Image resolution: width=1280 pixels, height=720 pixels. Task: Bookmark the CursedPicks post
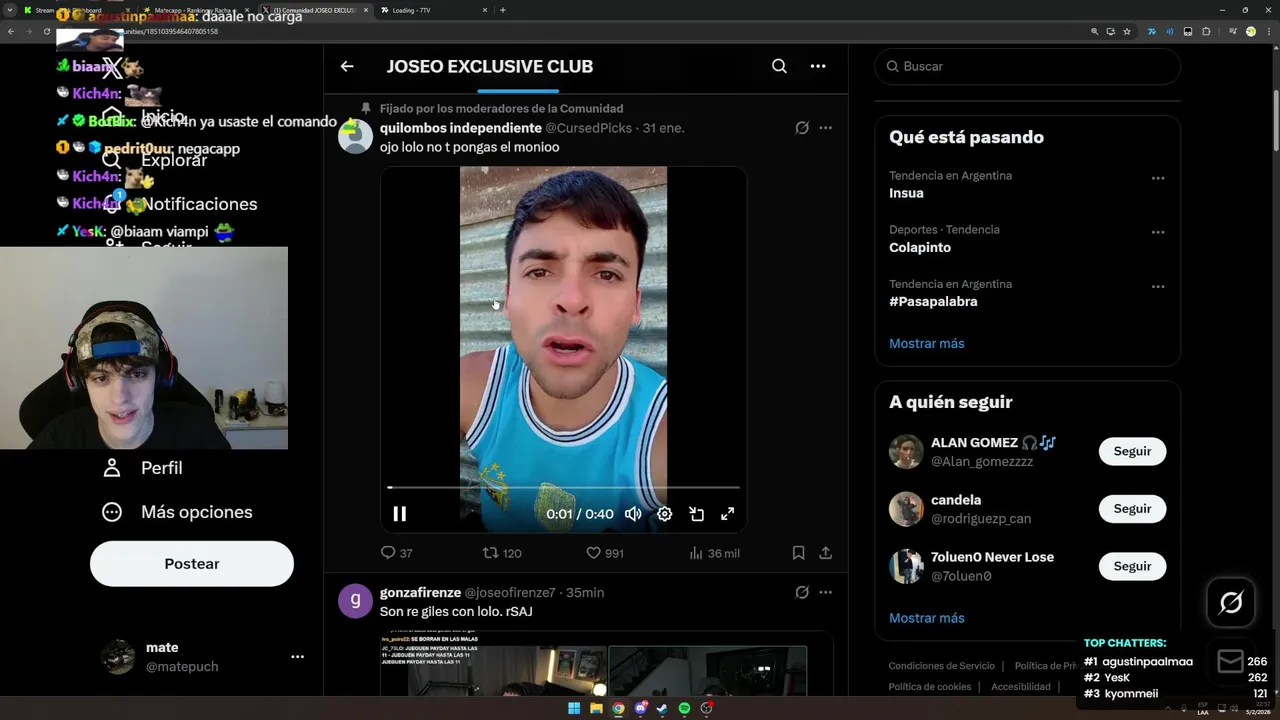[x=798, y=553]
